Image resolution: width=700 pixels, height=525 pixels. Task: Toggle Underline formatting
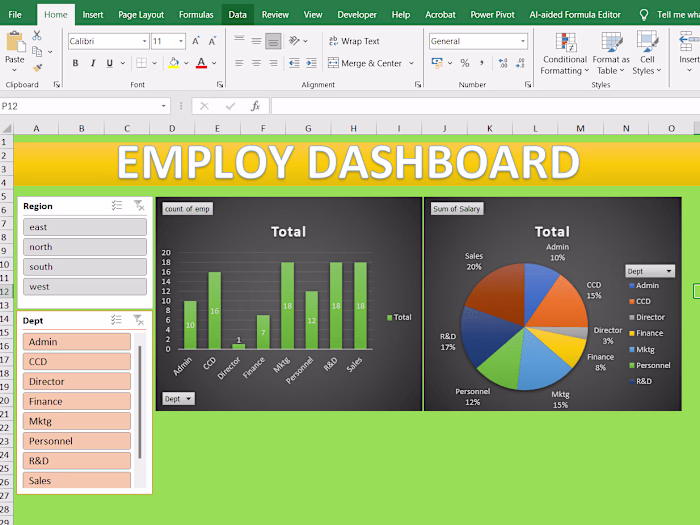point(109,63)
